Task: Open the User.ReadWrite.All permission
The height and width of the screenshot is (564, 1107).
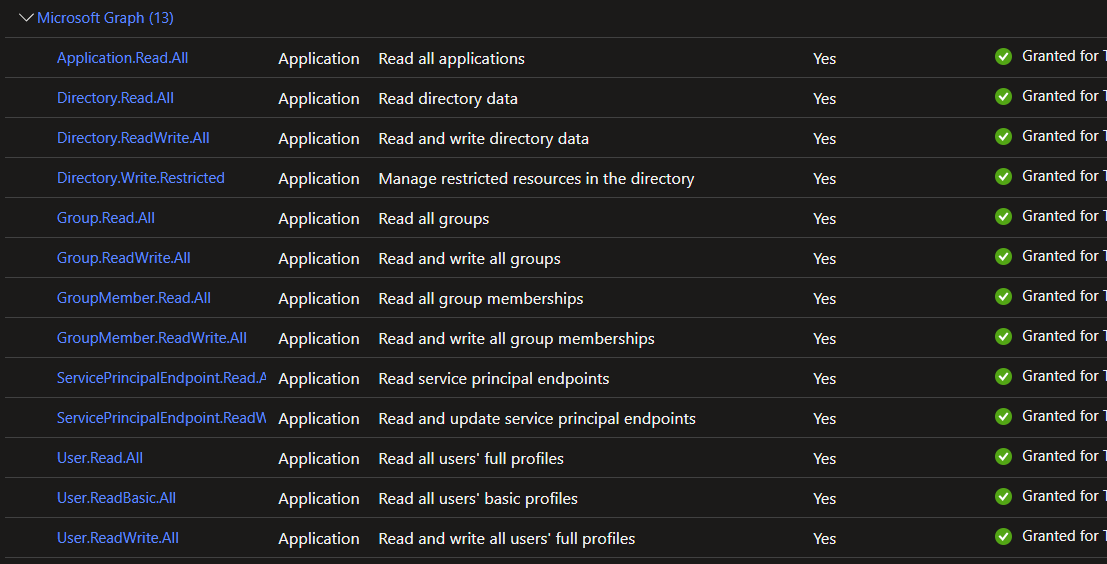Action: [x=118, y=538]
